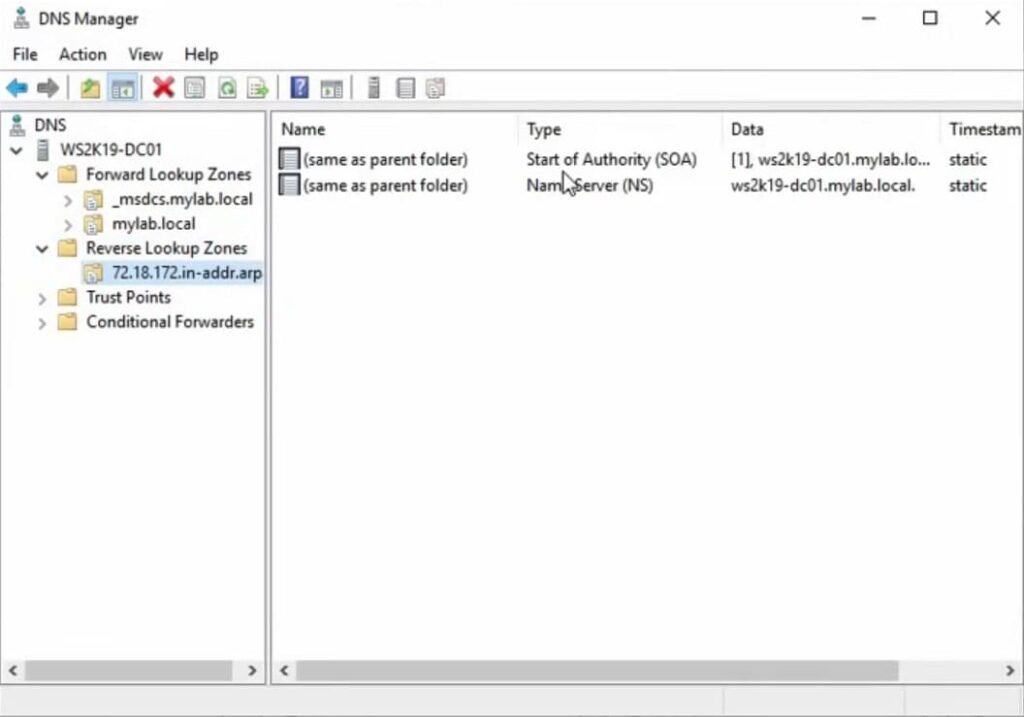Image resolution: width=1024 pixels, height=717 pixels.
Task: Click the blue Back arrow in toolbar
Action: (17, 88)
